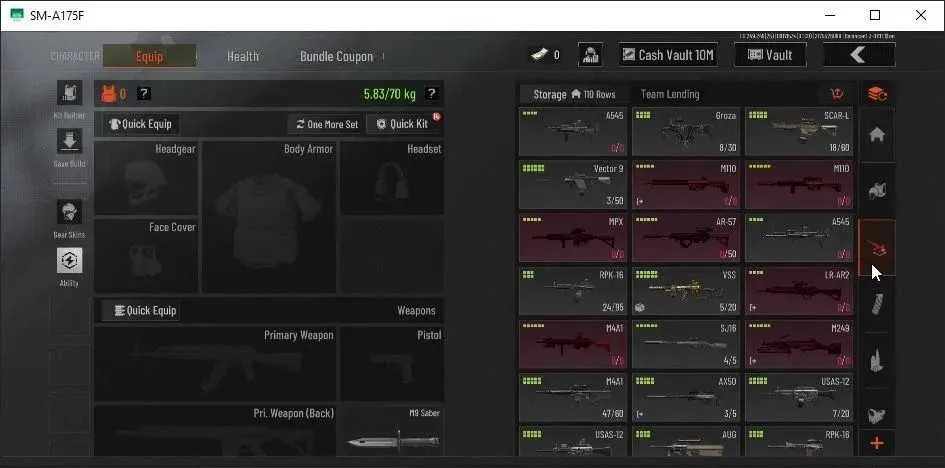945x468 pixels.
Task: Open the Health tab
Action: pyautogui.click(x=243, y=56)
